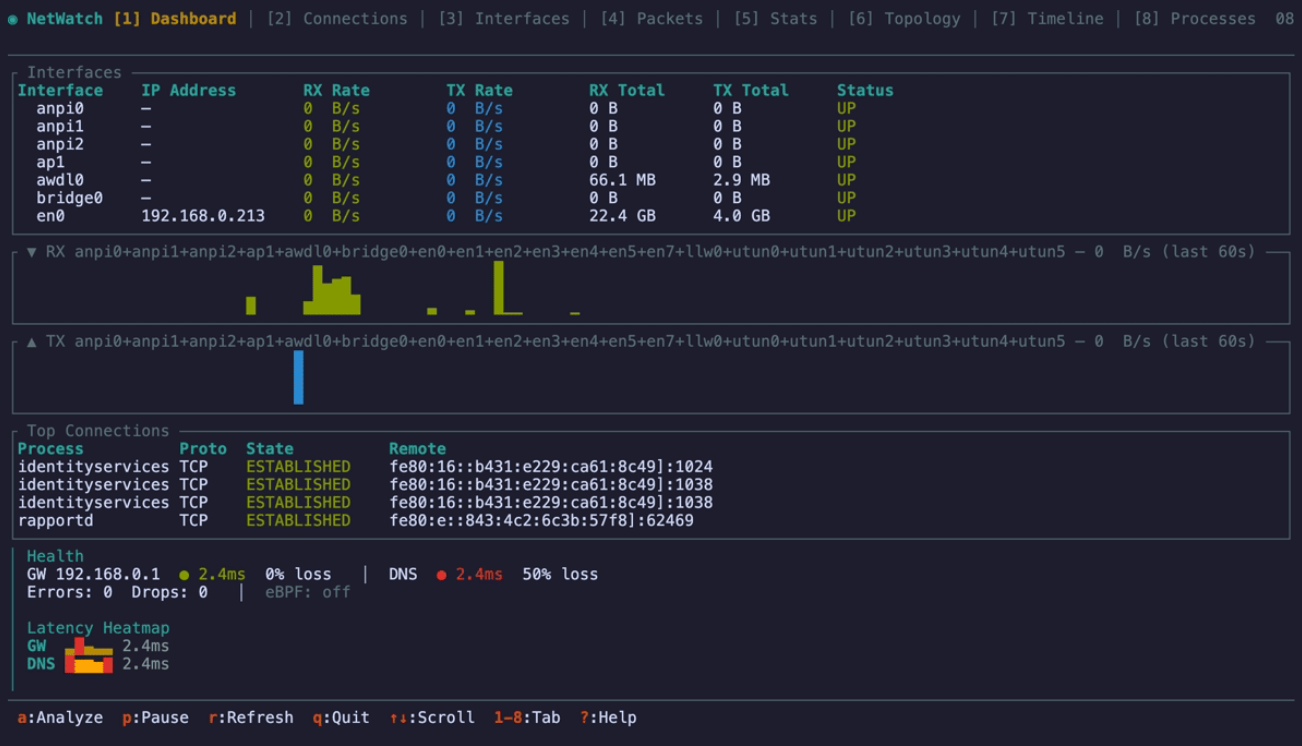
Task: Click the 50% loss DNS value
Action: click(x=560, y=575)
